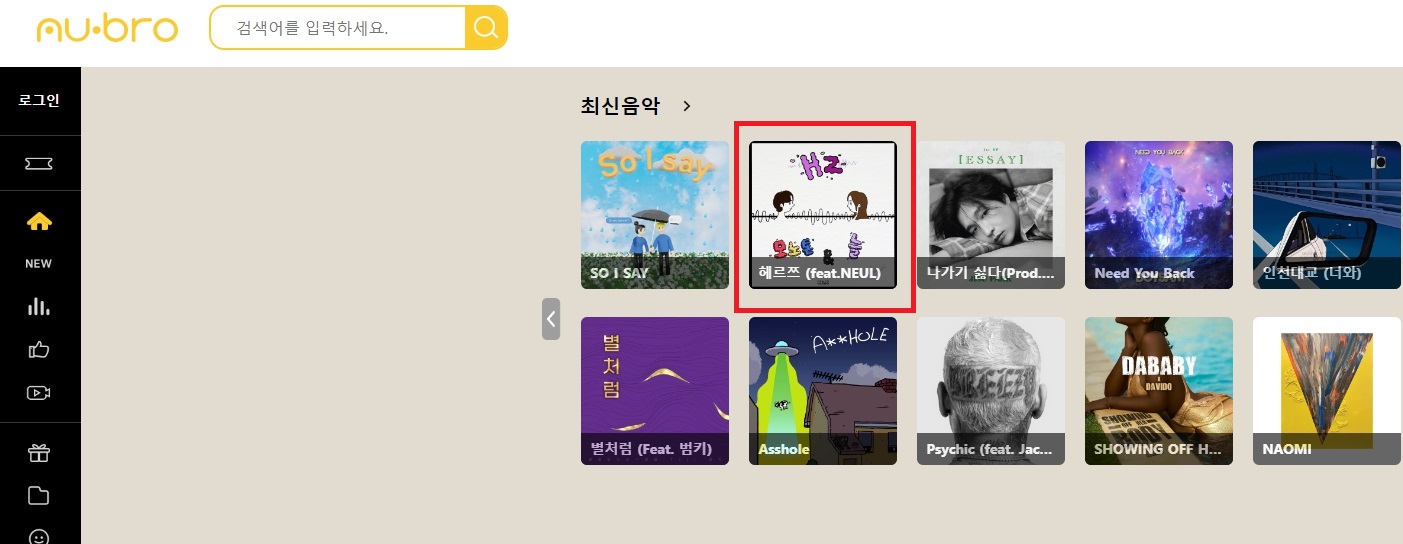
Task: Open the SO I SAY album cover
Action: point(655,215)
